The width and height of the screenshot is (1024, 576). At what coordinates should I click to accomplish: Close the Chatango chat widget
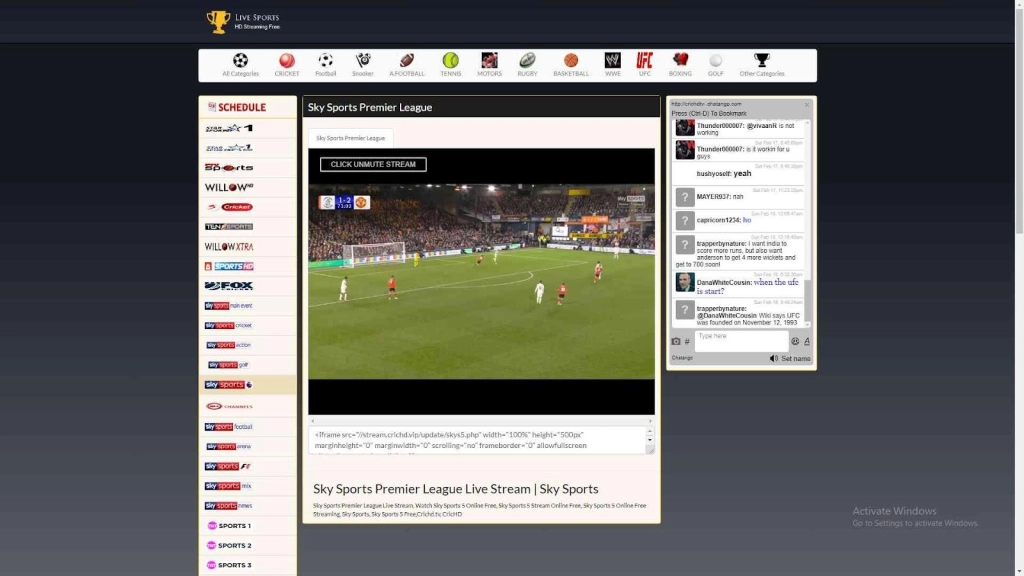807,104
